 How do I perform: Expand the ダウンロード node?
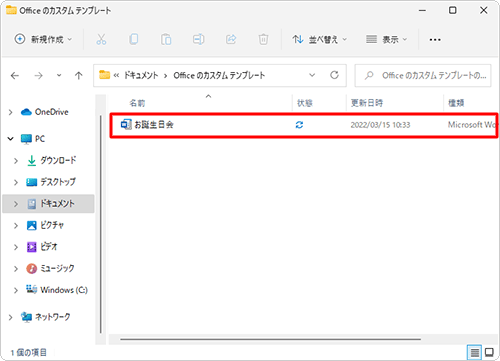16,161
